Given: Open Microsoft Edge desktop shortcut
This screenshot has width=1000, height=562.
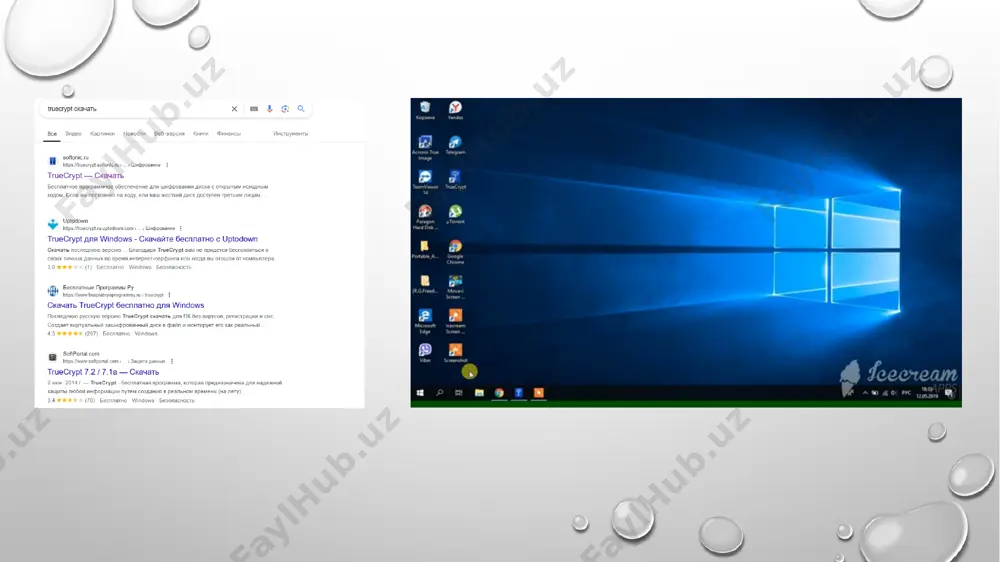Looking at the screenshot, I should point(425,321).
